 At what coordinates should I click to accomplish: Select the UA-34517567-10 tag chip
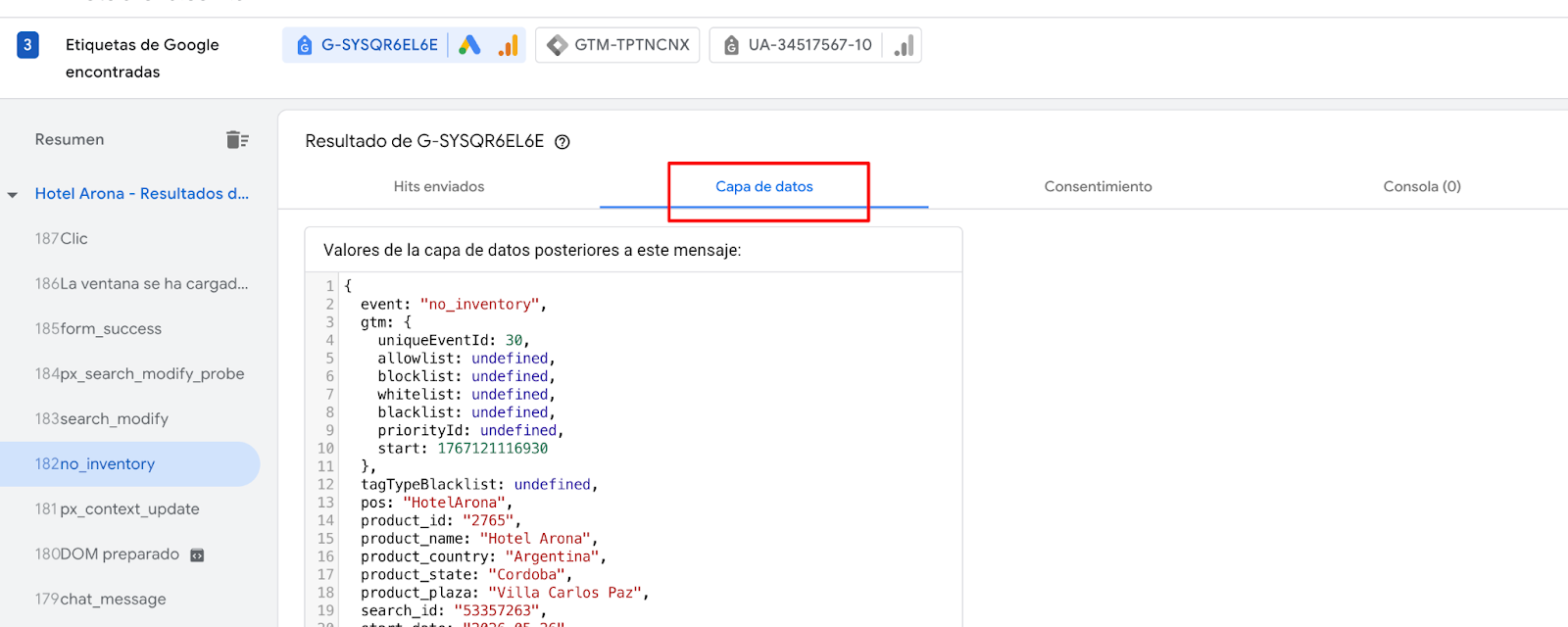point(809,45)
